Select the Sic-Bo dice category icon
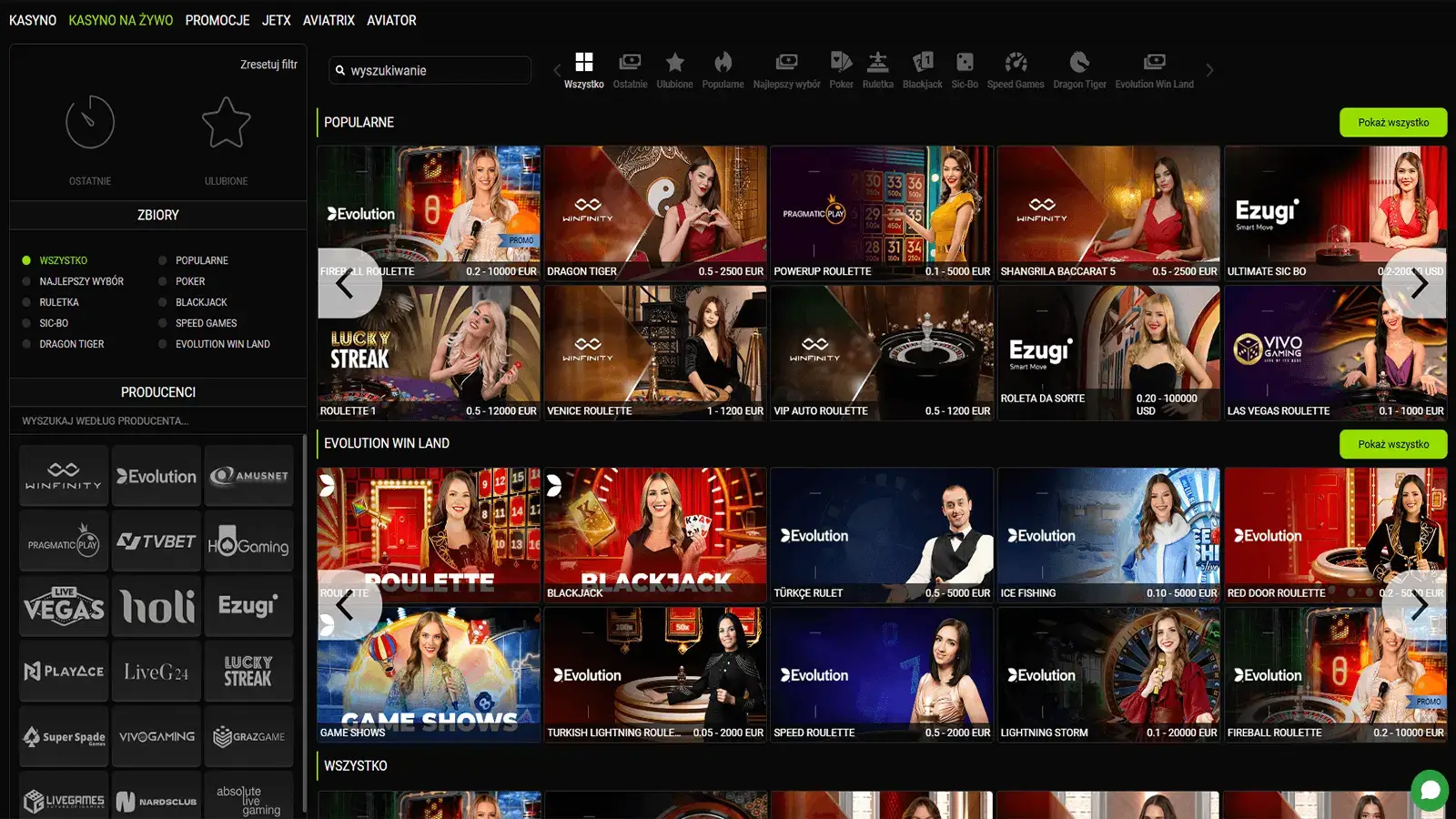Viewport: 1456px width, 819px height. click(x=965, y=62)
